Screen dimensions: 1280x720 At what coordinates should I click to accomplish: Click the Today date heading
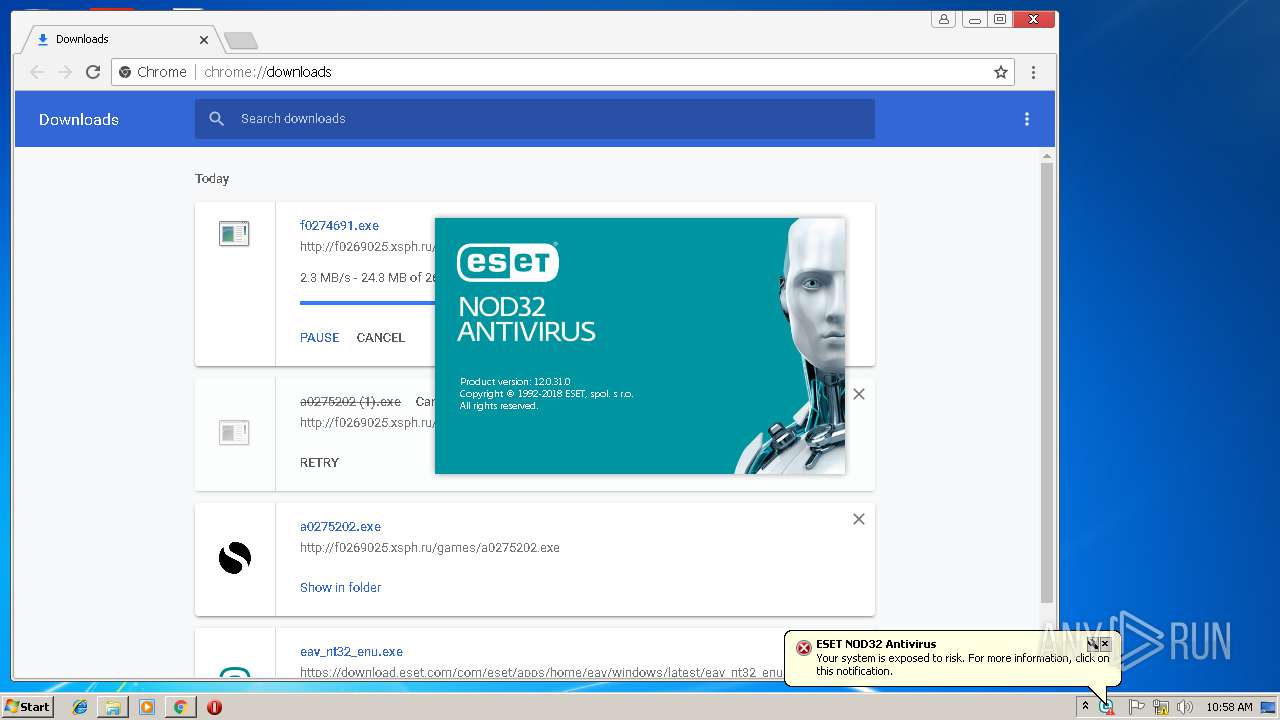tap(212, 179)
